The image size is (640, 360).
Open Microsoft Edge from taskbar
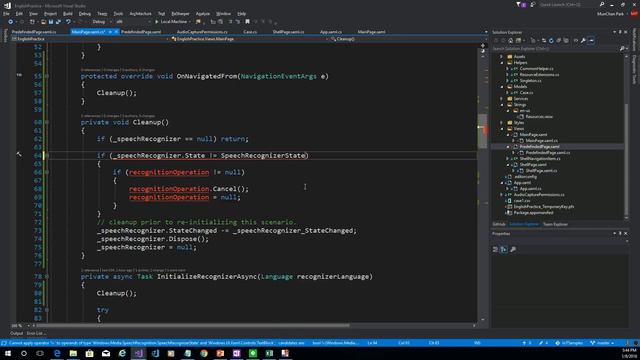[x=57, y=353]
